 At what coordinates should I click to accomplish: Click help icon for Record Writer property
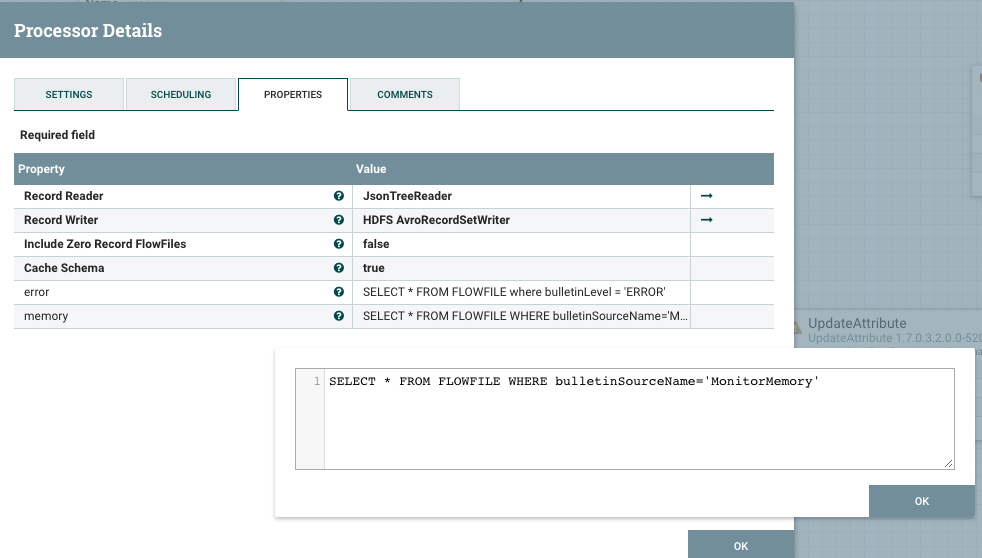click(x=339, y=220)
